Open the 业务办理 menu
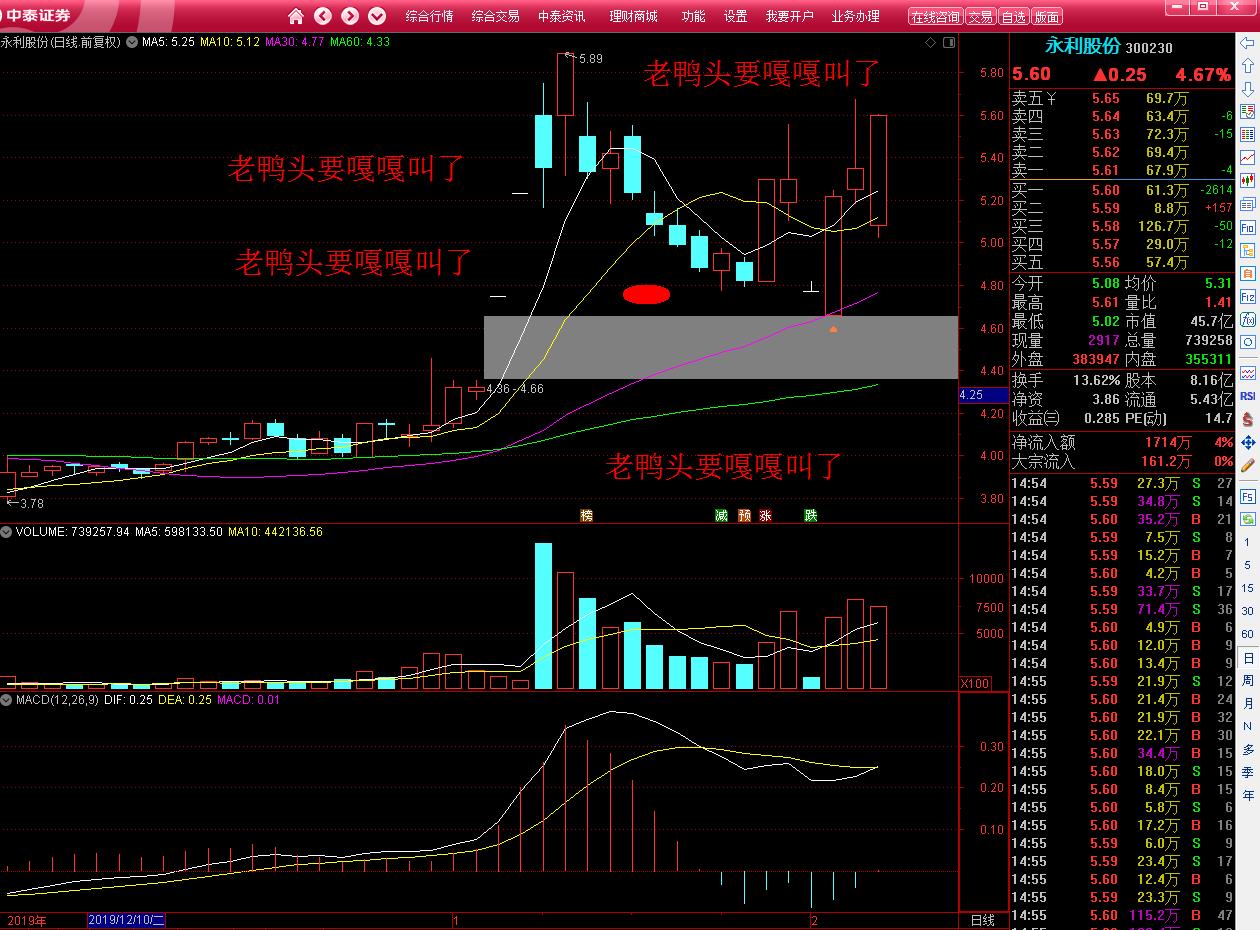The image size is (1260, 930). coord(855,16)
